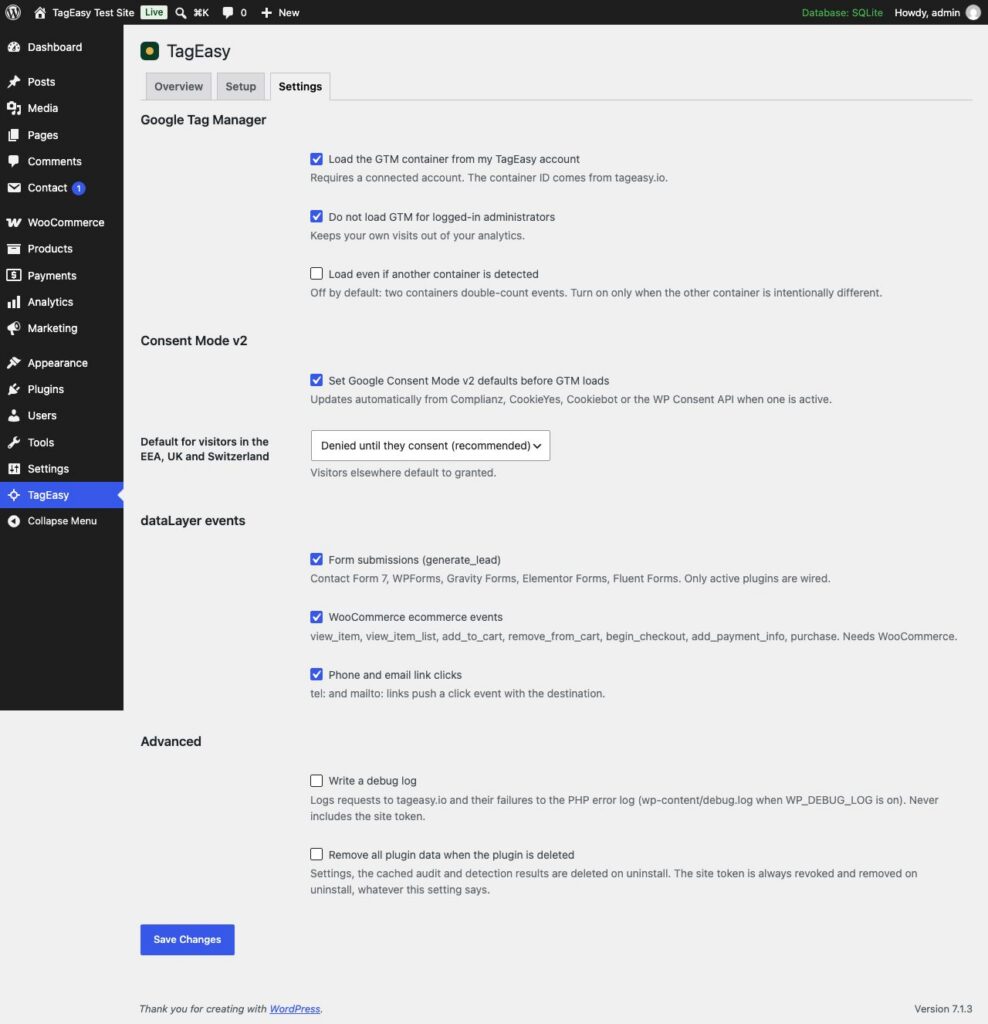Viewport: 988px width, 1024px height.
Task: Click the Live badge in admin bar
Action: click(154, 12)
